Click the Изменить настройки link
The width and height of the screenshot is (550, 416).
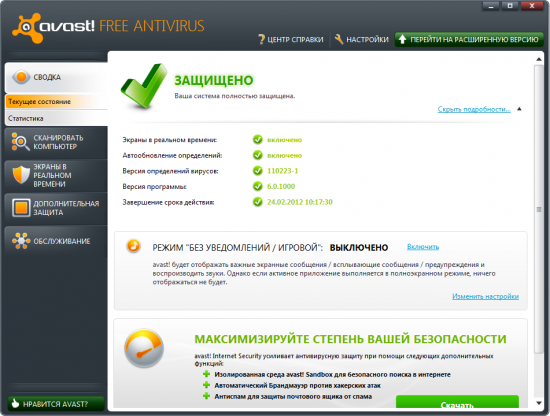[485, 296]
